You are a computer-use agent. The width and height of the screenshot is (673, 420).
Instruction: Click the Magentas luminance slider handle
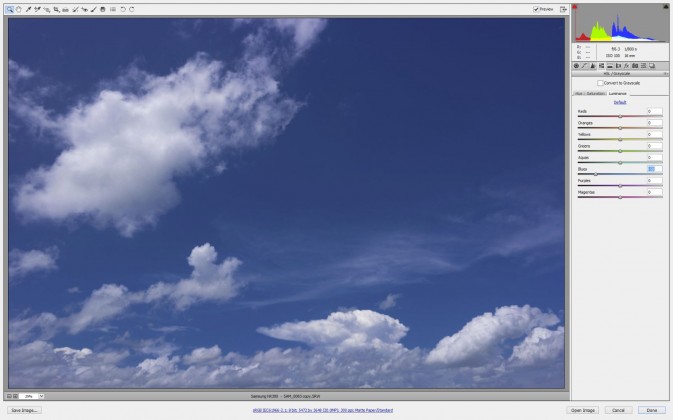[620, 197]
